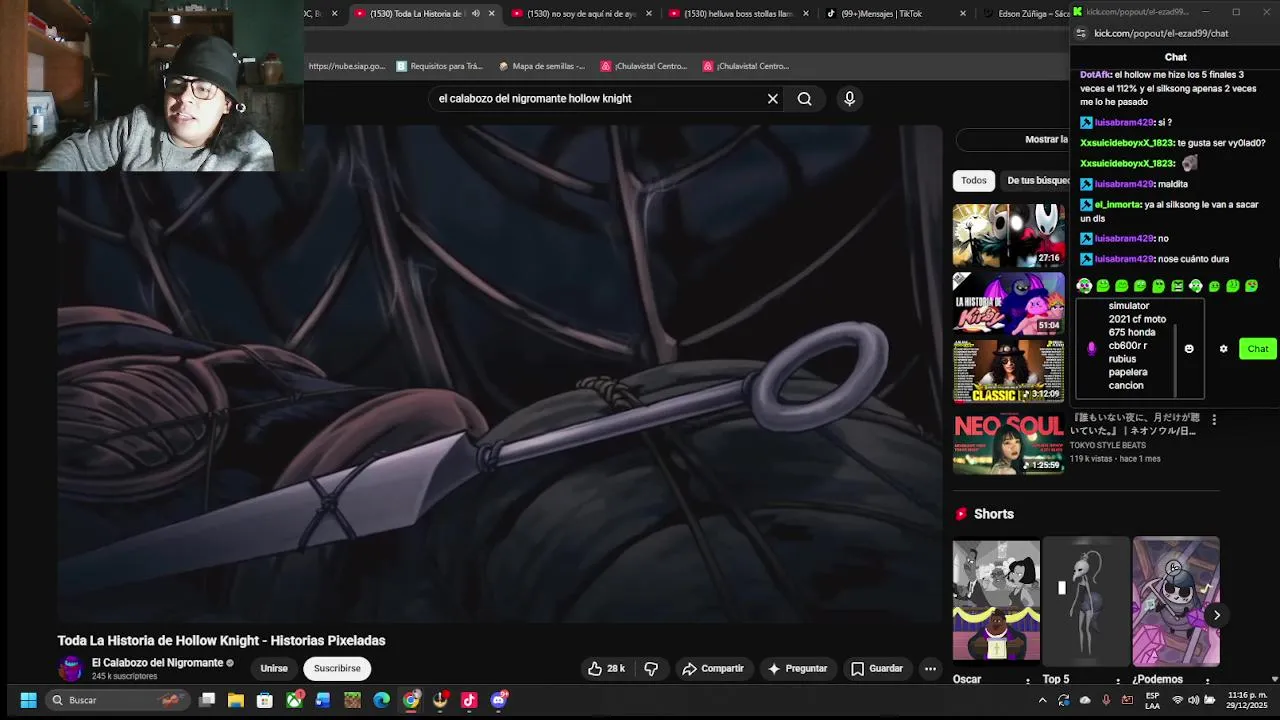Open Microsoft Store from taskbar
The height and width of the screenshot is (720, 1280).
coord(265,700)
